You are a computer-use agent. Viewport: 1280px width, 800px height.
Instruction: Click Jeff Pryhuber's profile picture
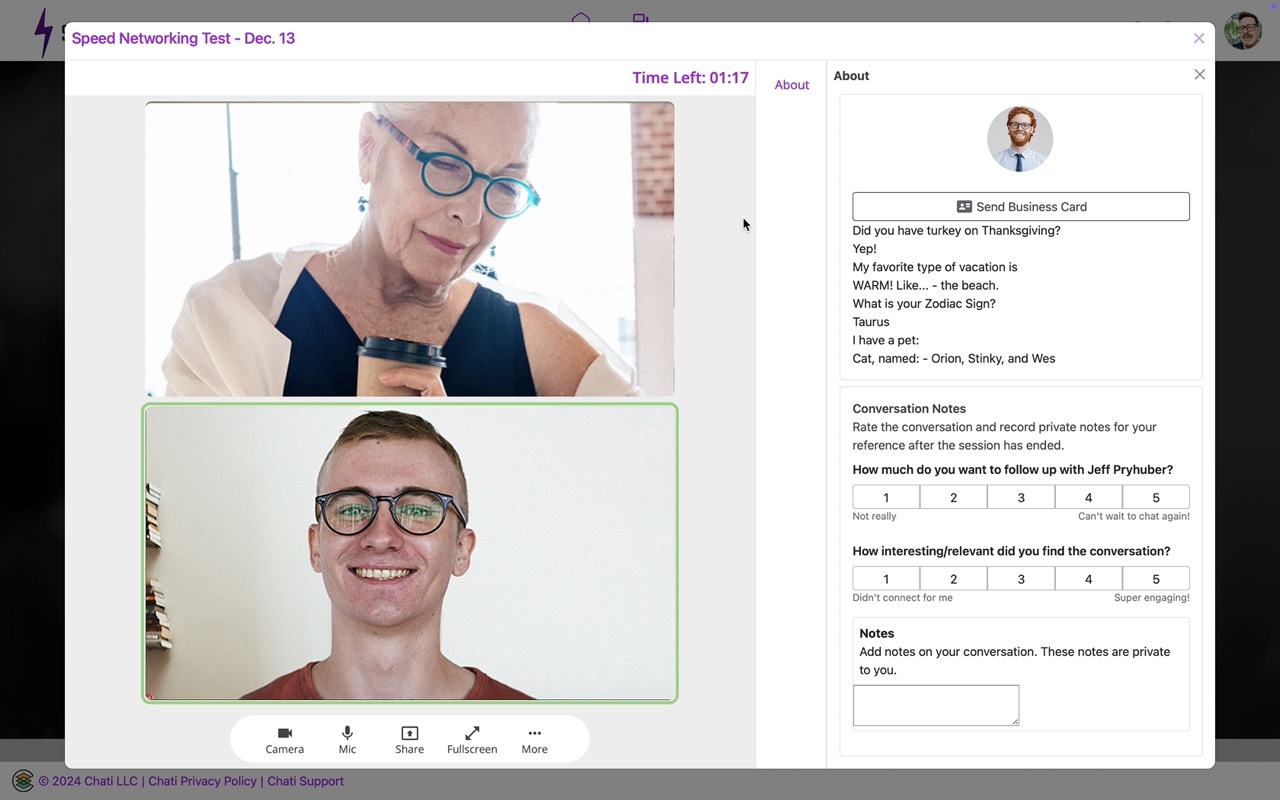pyautogui.click(x=1020, y=139)
